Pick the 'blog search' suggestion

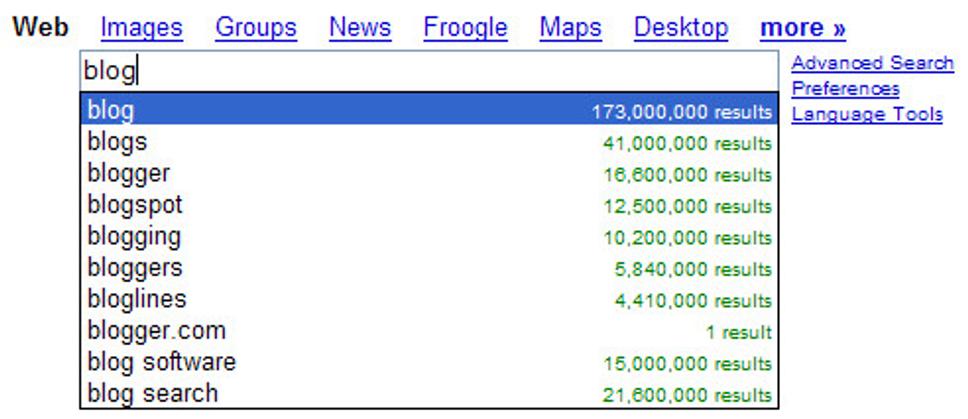pyautogui.click(x=429, y=393)
